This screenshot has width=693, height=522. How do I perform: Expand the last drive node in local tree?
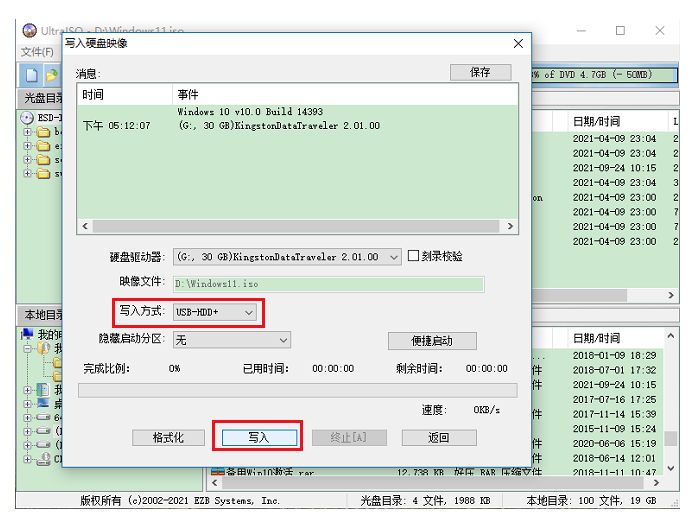[29, 459]
